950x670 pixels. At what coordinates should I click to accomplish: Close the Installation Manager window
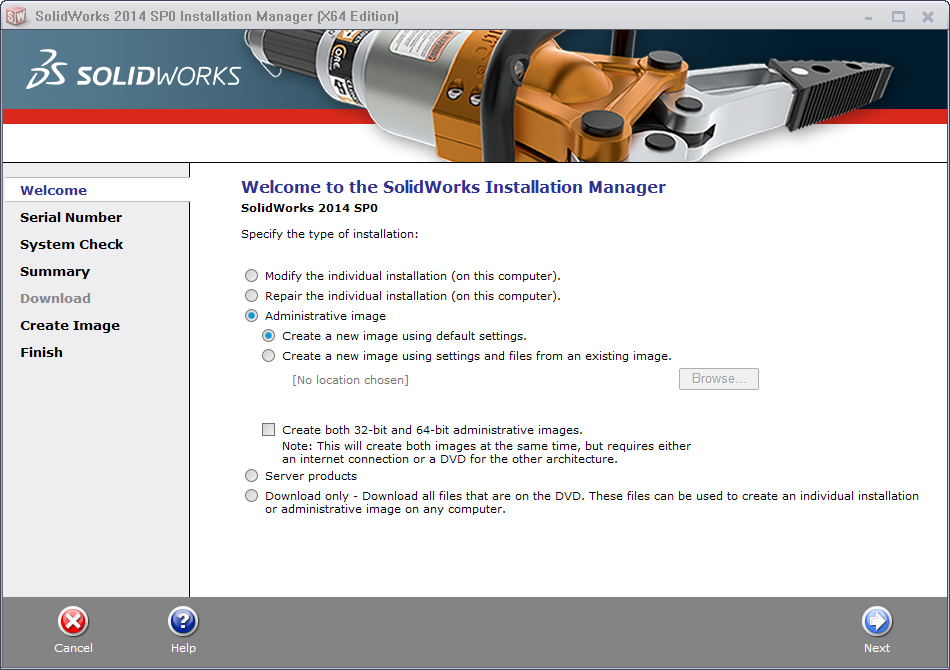pos(928,17)
